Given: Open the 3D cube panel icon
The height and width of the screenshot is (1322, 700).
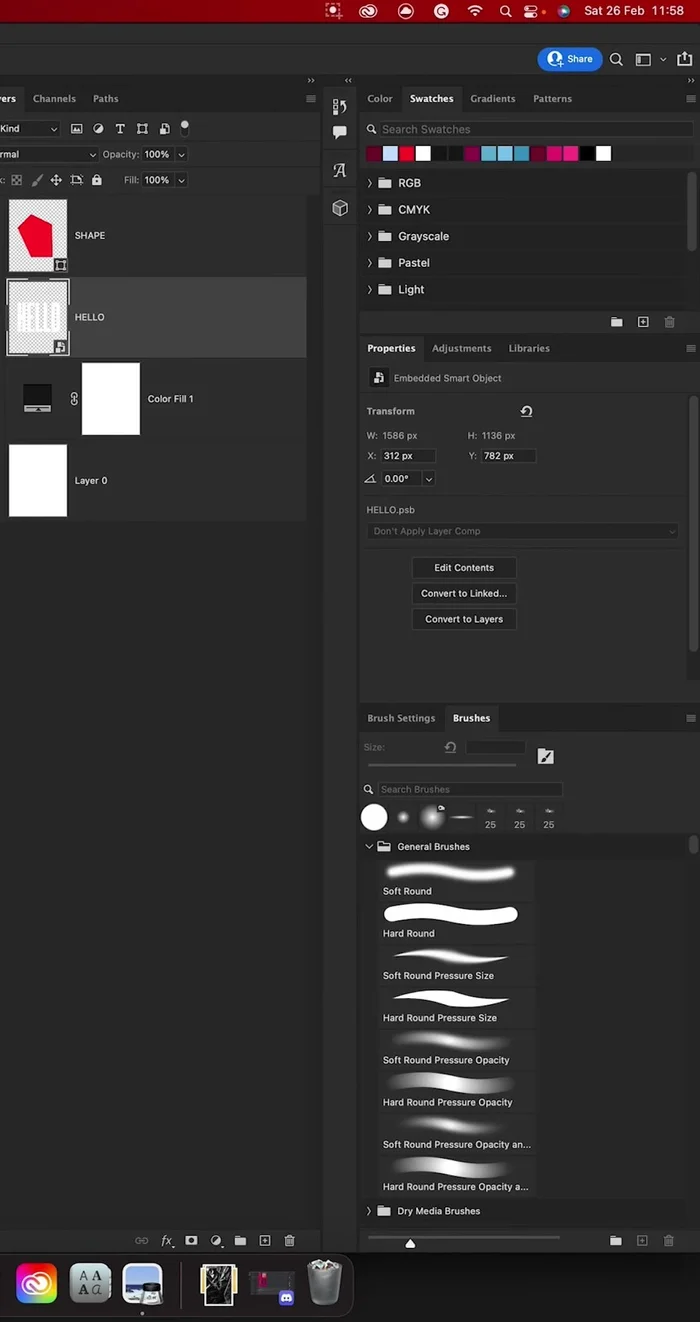Looking at the screenshot, I should click(x=340, y=208).
